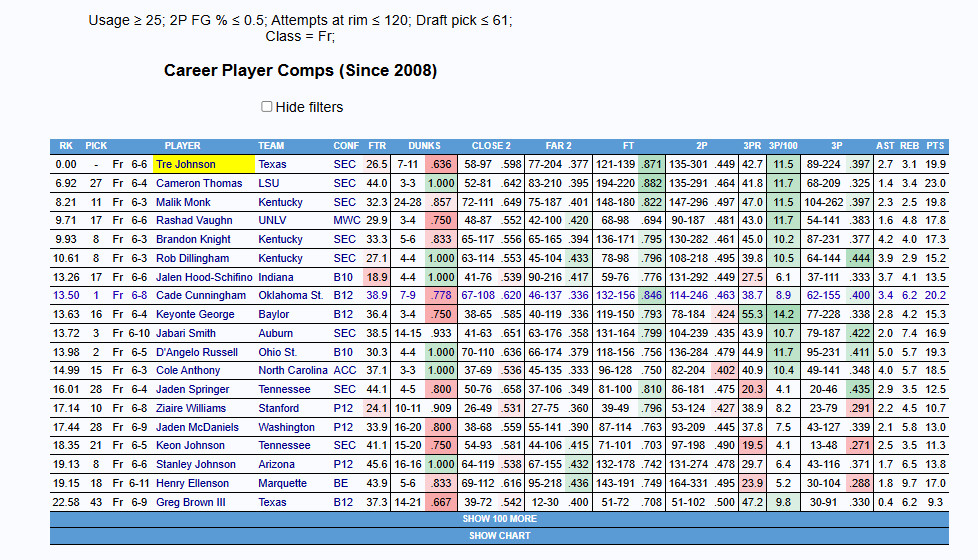
Task: Select the Oklahoma St. team link
Action: click(x=290, y=296)
